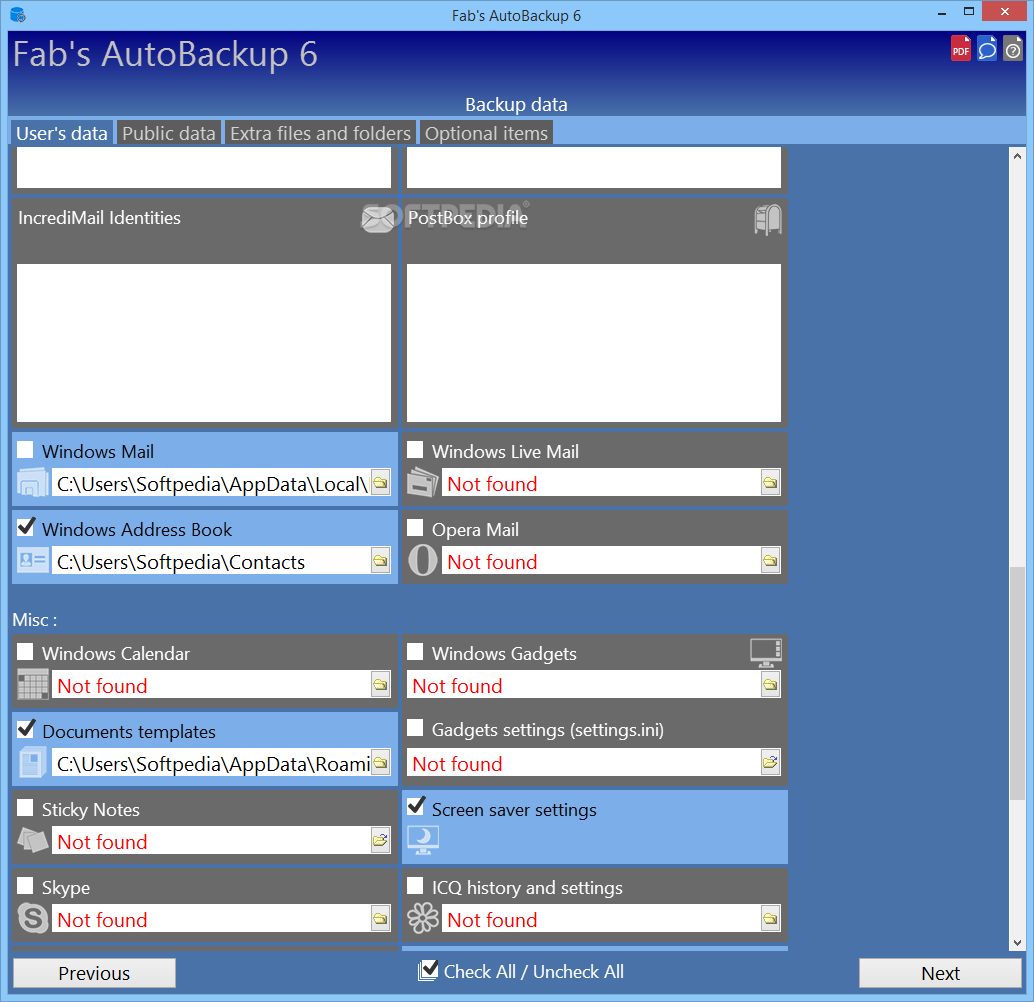
Task: Open the Optional items tab
Action: 486,133
